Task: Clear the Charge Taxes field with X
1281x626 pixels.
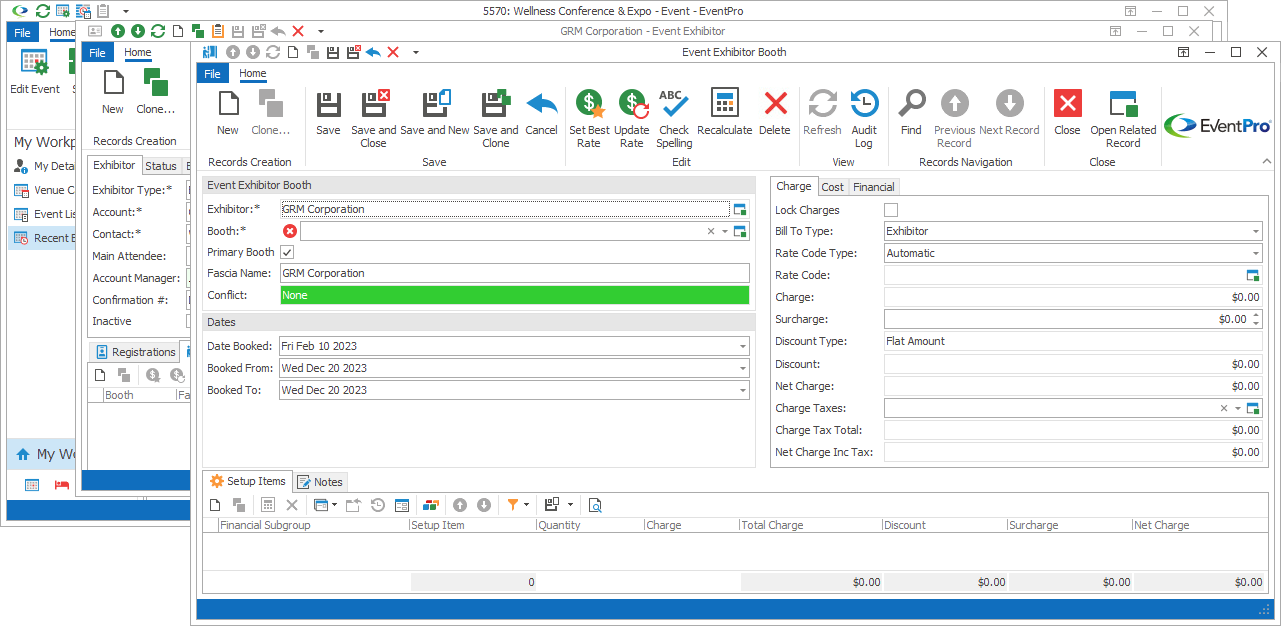Action: (x=1224, y=408)
